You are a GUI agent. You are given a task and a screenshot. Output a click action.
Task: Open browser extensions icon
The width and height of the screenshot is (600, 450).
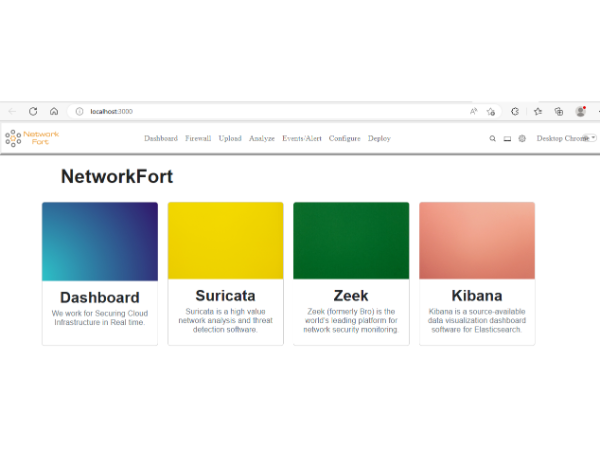pos(515,111)
